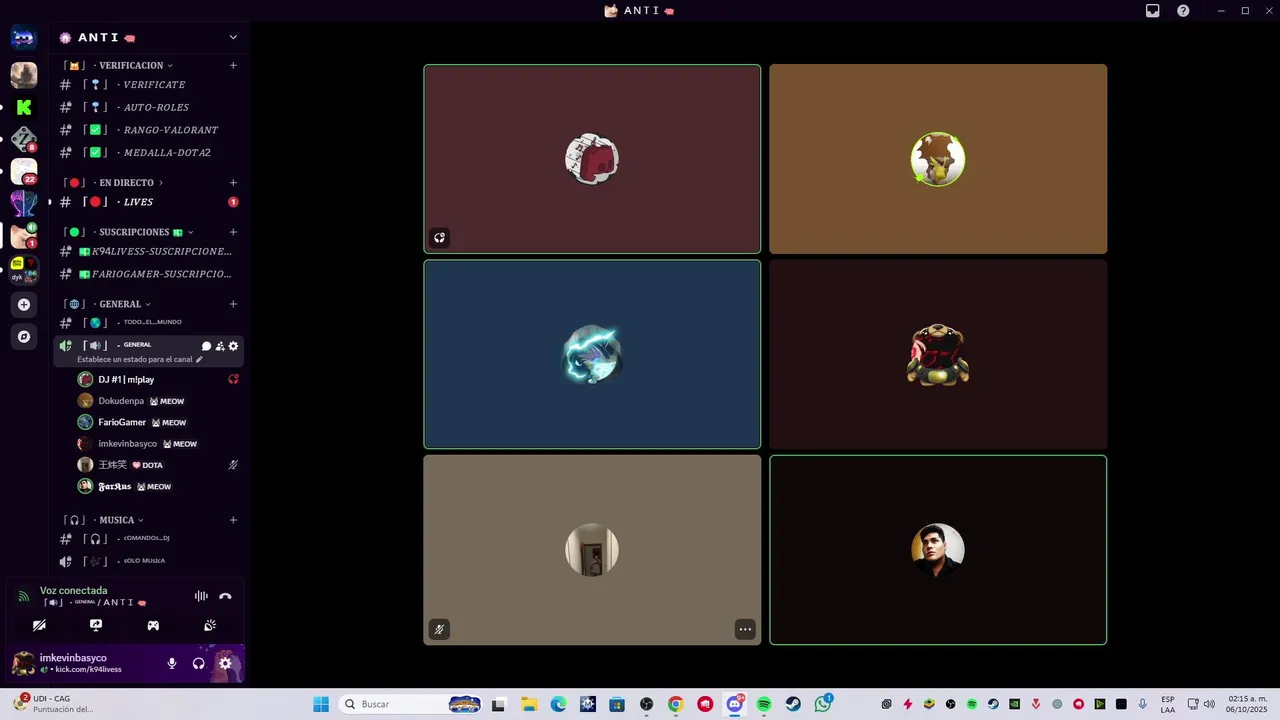Create channel in SUSCRIPCIONES category

[x=233, y=232]
